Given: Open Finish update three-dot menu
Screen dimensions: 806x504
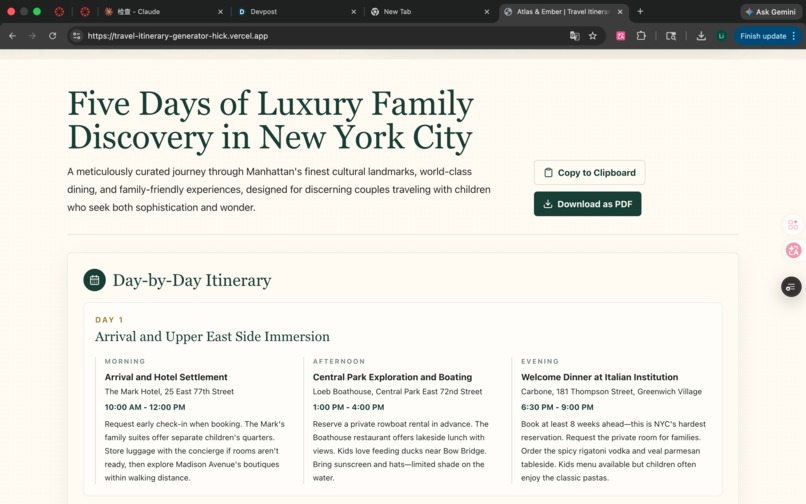Looking at the screenshot, I should (x=794, y=36).
